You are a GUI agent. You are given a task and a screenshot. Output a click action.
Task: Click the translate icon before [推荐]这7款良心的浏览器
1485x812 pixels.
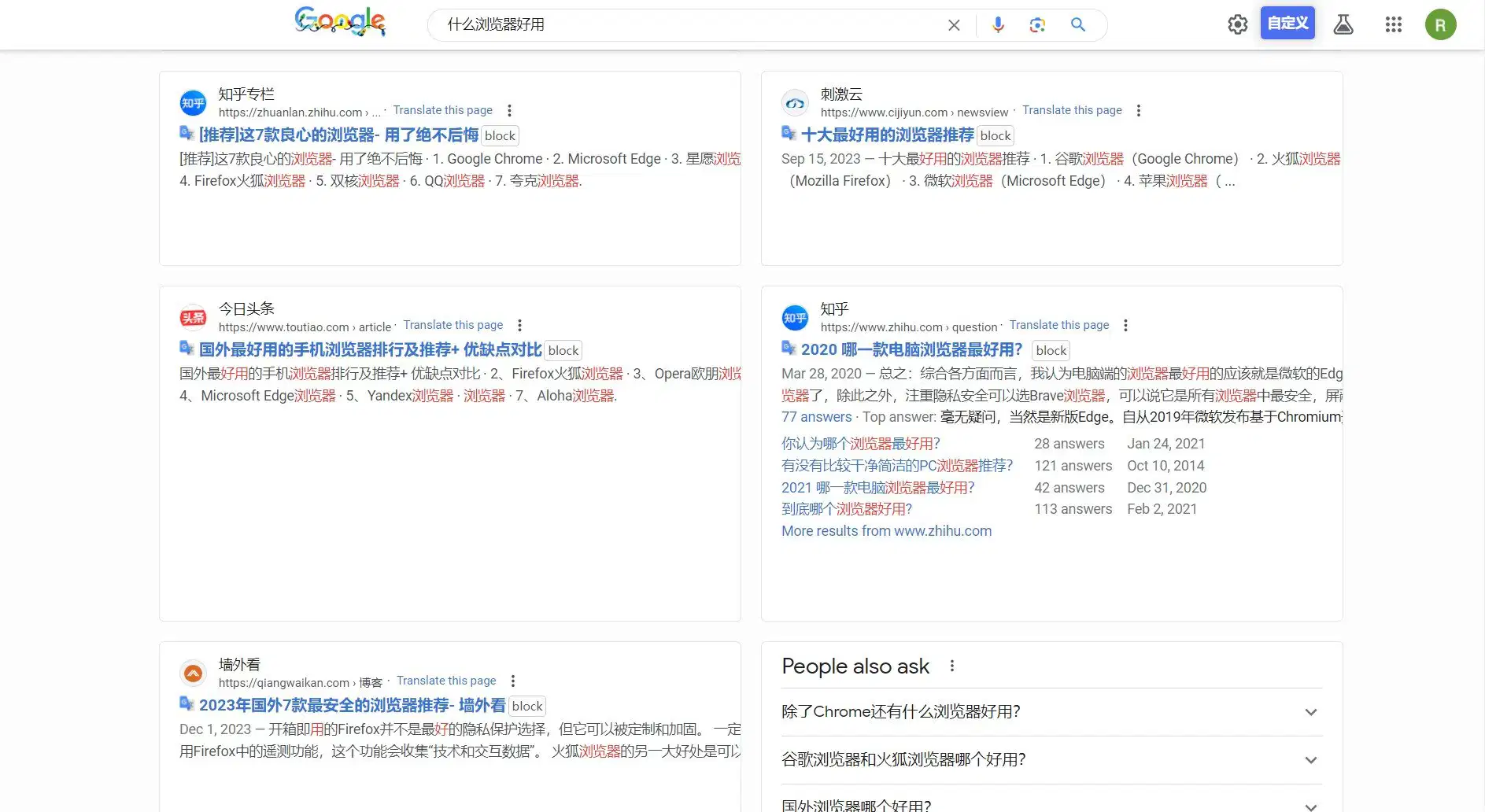click(x=187, y=133)
